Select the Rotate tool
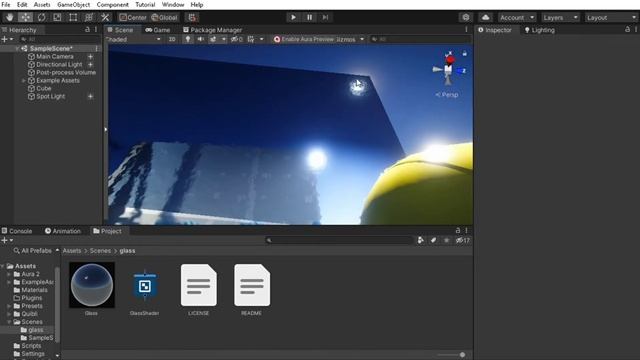640x360 pixels. point(41,17)
